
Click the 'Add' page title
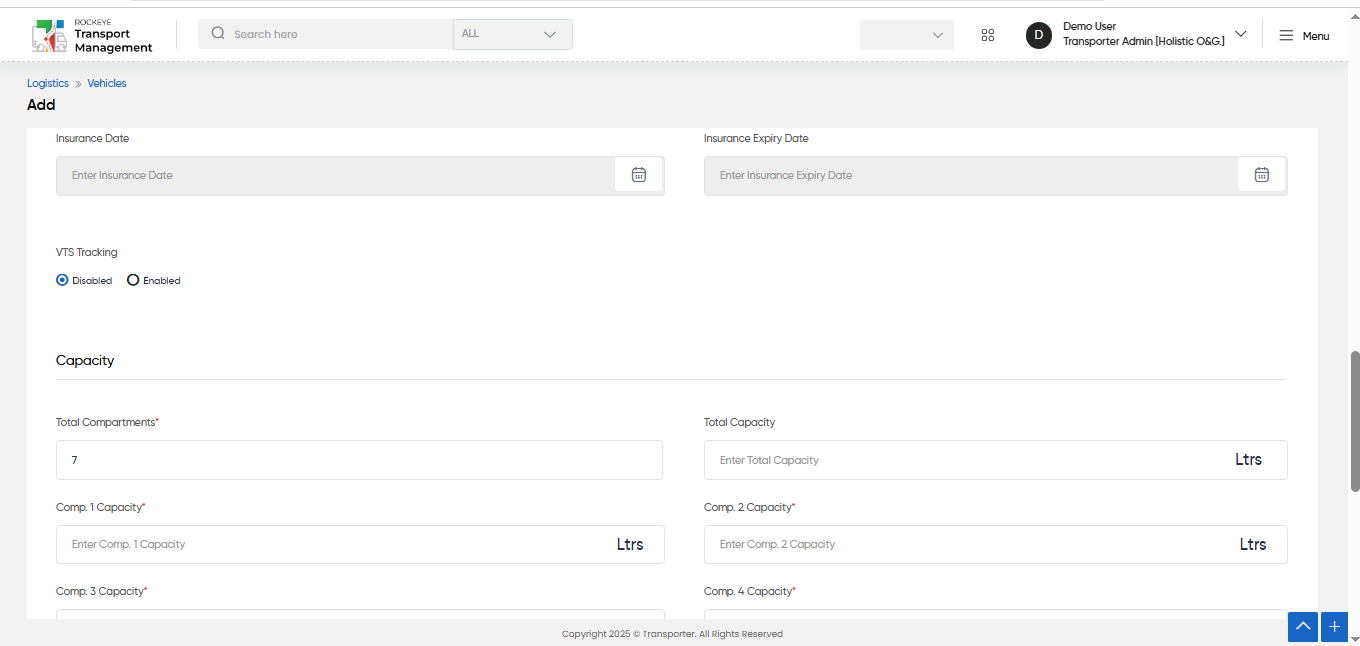coord(41,105)
